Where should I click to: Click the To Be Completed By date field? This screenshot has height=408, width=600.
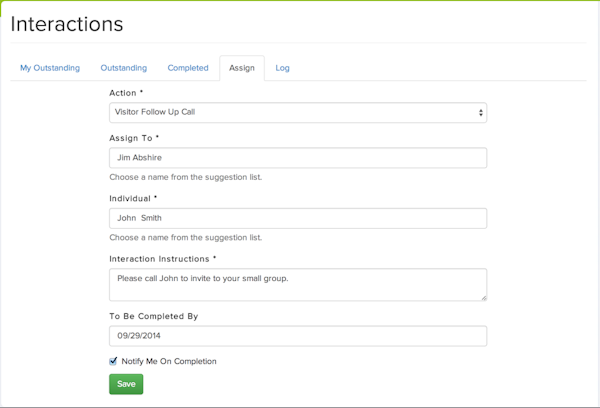tap(298, 336)
